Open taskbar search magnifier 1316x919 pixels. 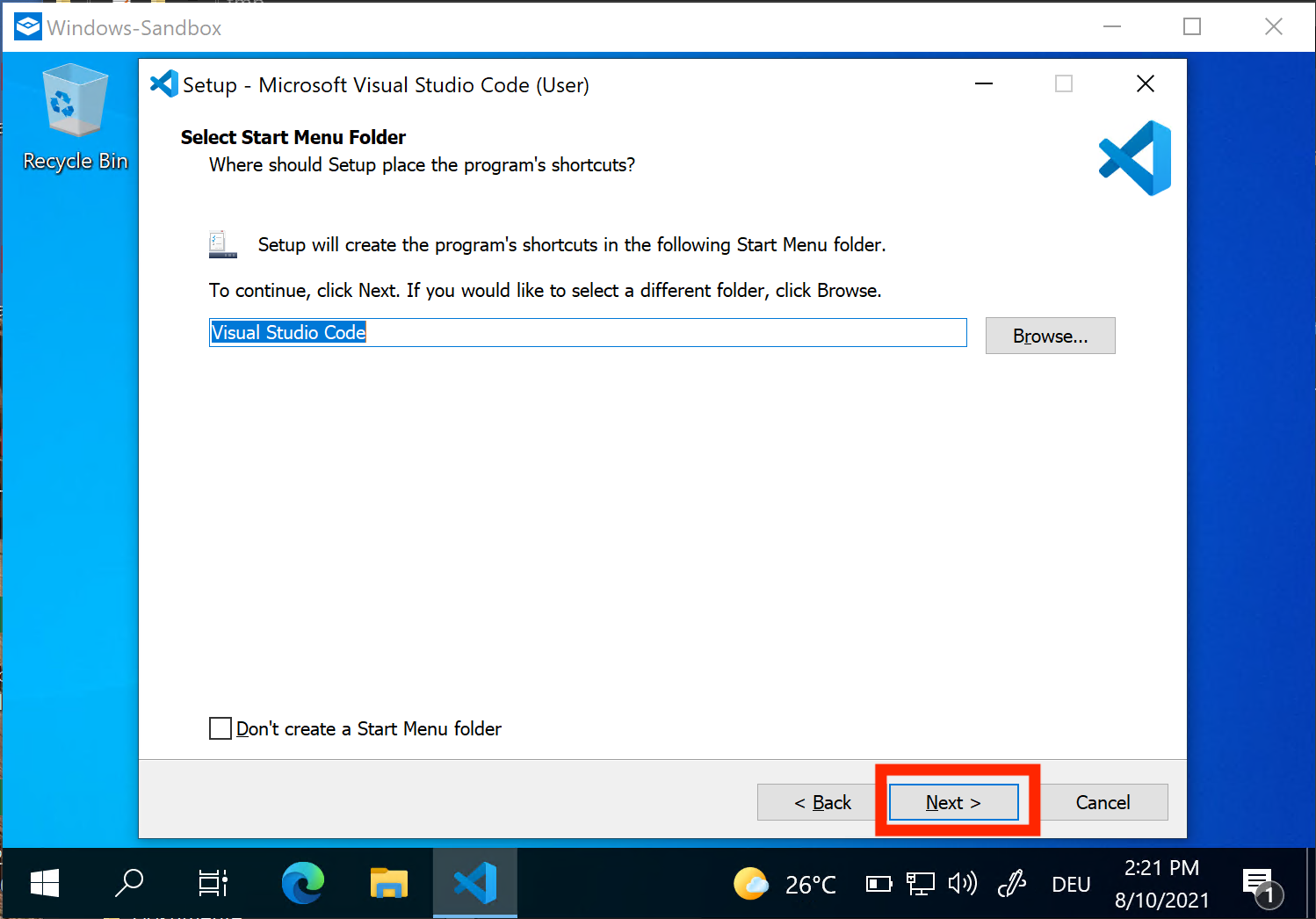pos(129,883)
